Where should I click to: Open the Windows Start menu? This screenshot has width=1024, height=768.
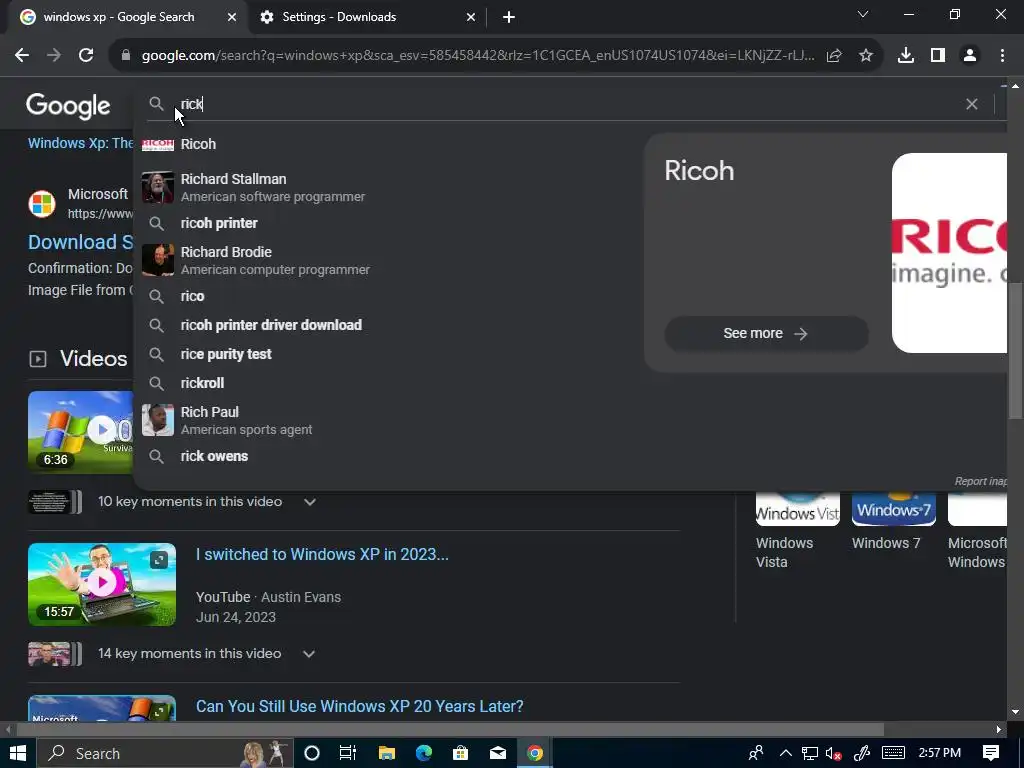click(18, 753)
